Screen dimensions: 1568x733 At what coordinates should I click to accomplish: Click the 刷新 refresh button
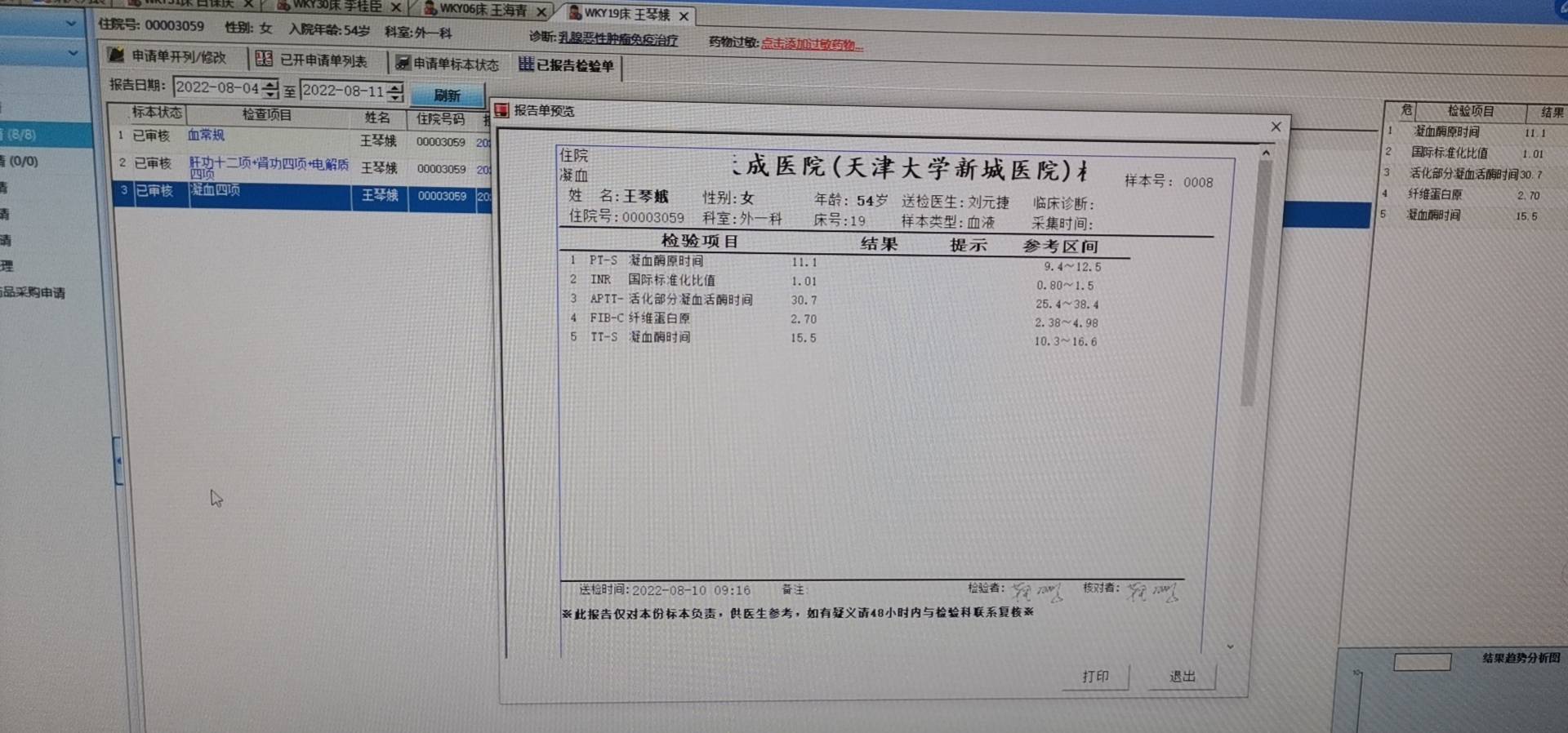click(448, 95)
